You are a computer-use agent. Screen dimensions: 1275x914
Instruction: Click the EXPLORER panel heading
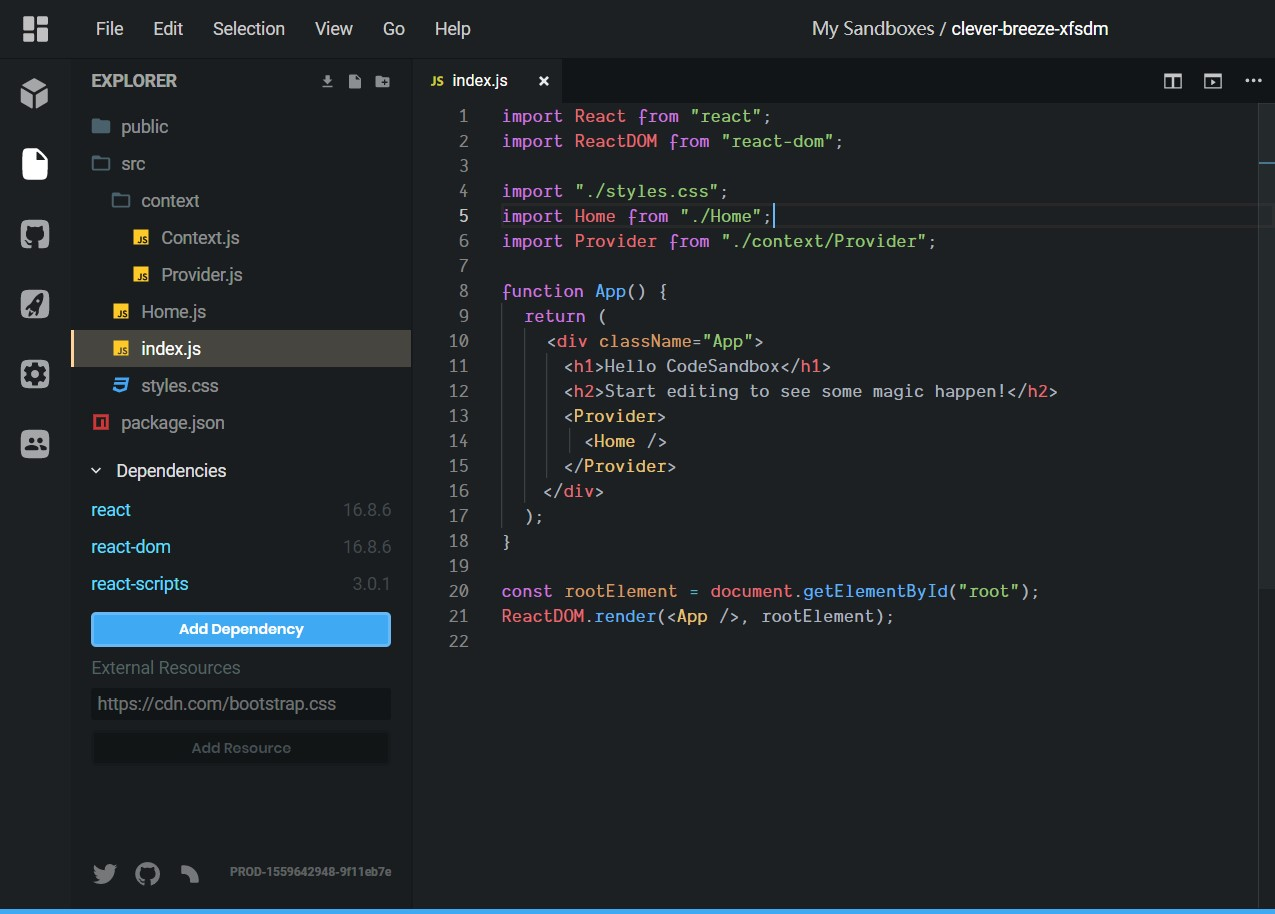click(134, 81)
